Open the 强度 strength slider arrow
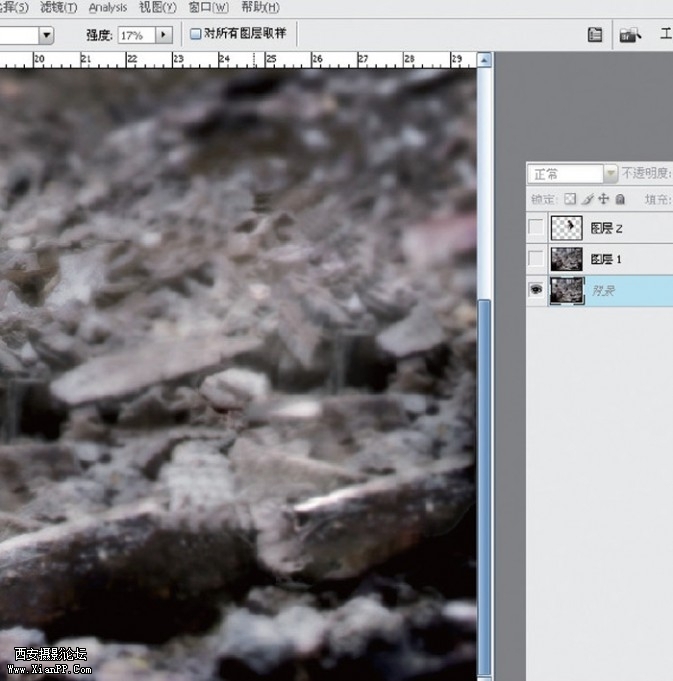 point(164,35)
